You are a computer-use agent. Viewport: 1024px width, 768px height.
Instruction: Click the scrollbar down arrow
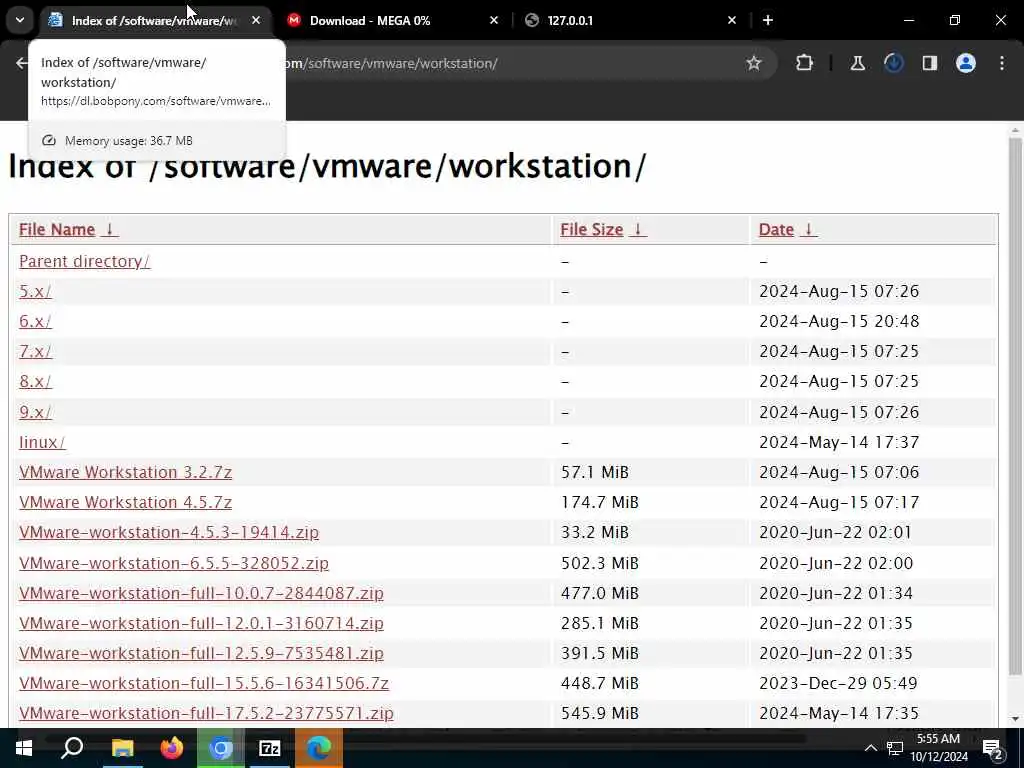tap(1015, 719)
